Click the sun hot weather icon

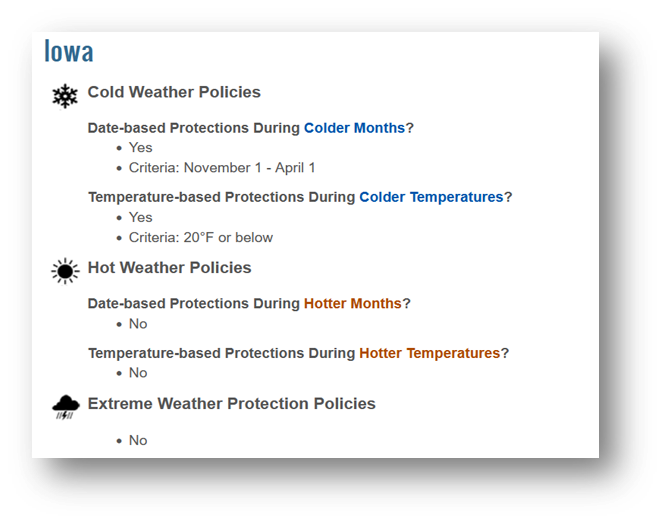click(65, 271)
